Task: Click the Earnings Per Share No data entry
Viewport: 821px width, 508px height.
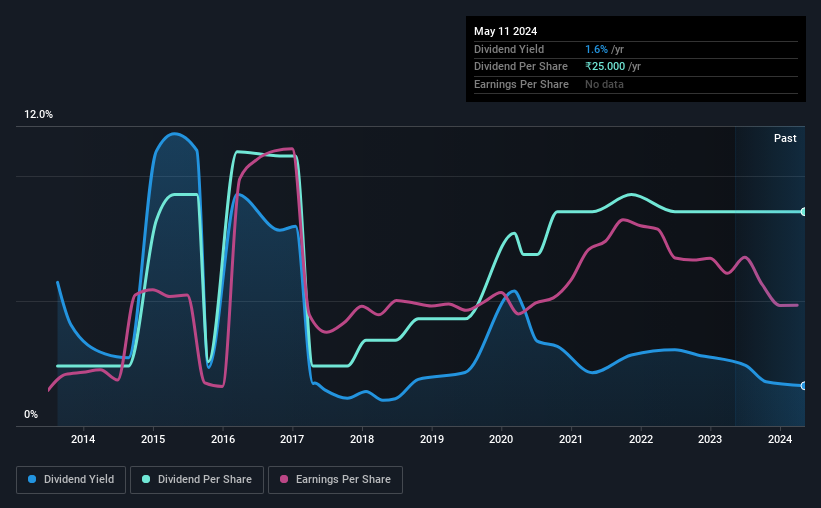Action: click(604, 84)
